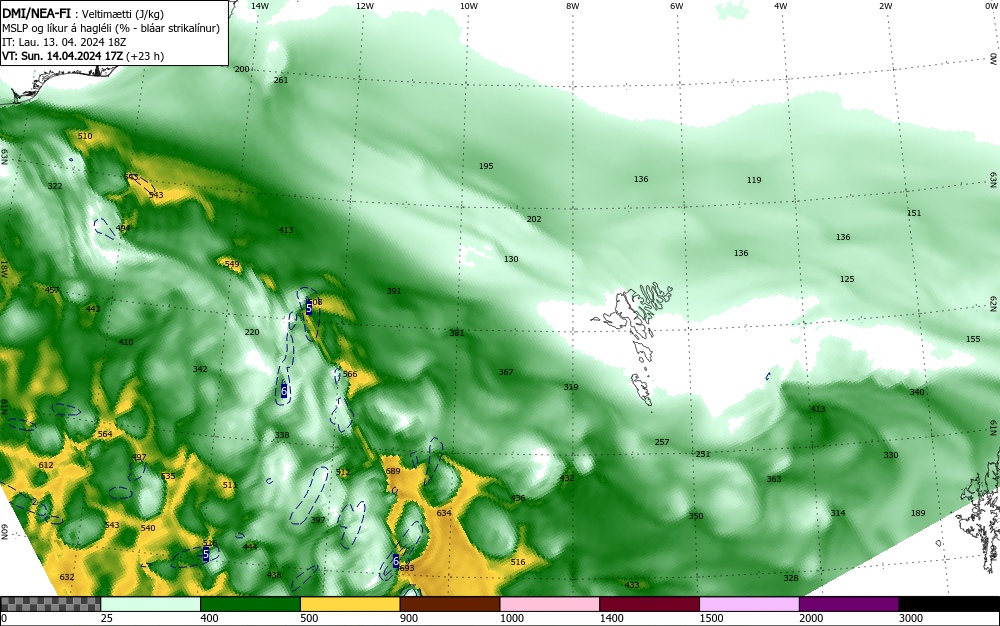Click the 2W longitude label
1000x626 pixels.
885,6
